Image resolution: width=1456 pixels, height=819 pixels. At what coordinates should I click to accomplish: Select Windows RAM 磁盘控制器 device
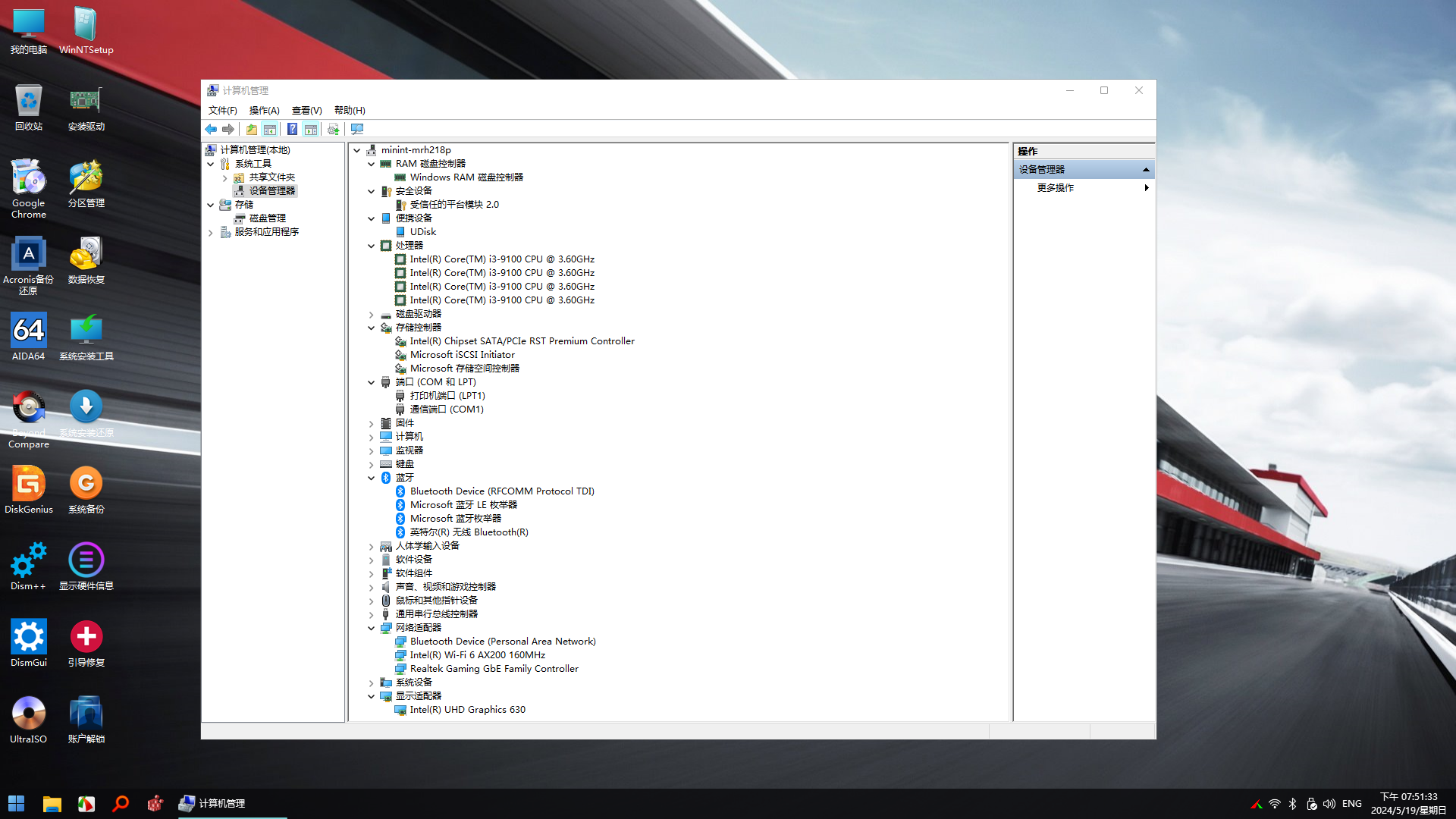[x=466, y=177]
